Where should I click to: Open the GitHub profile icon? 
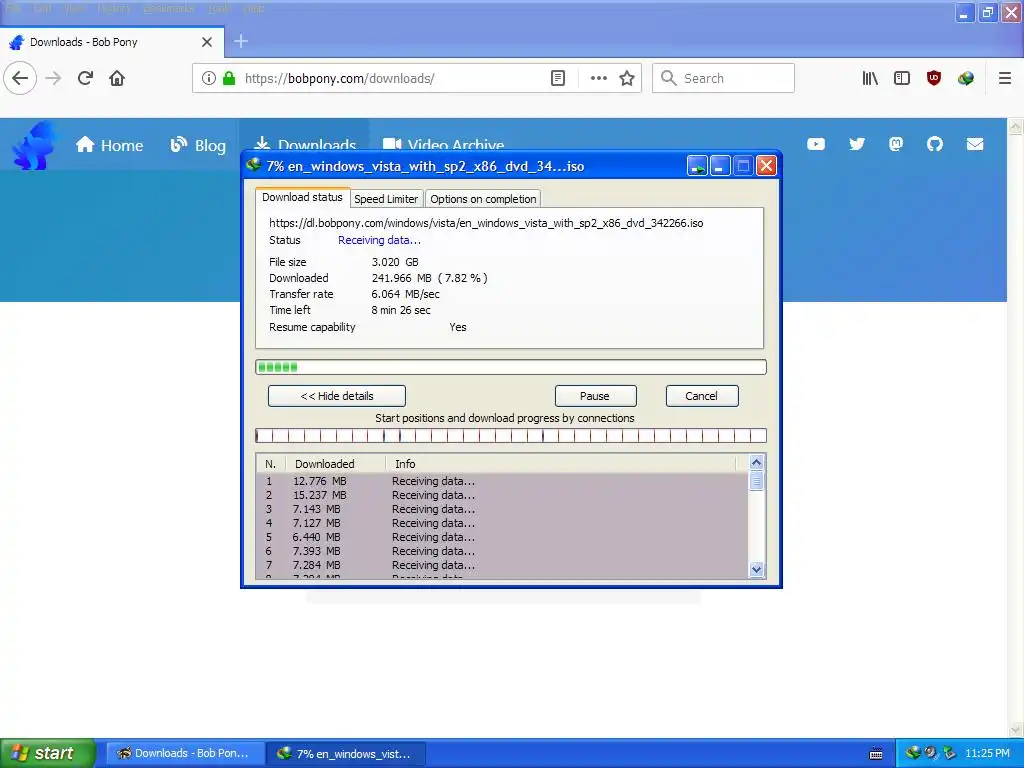(935, 144)
